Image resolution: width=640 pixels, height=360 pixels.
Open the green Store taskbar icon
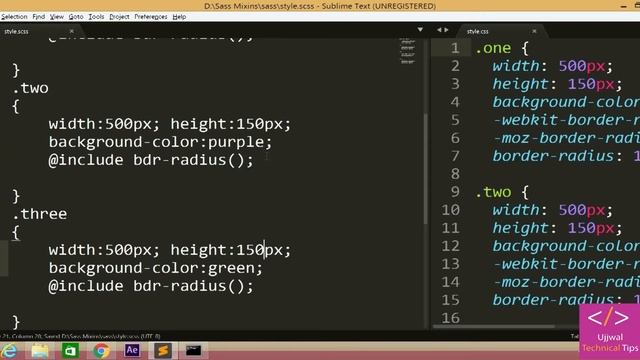pyautogui.click(x=70, y=351)
